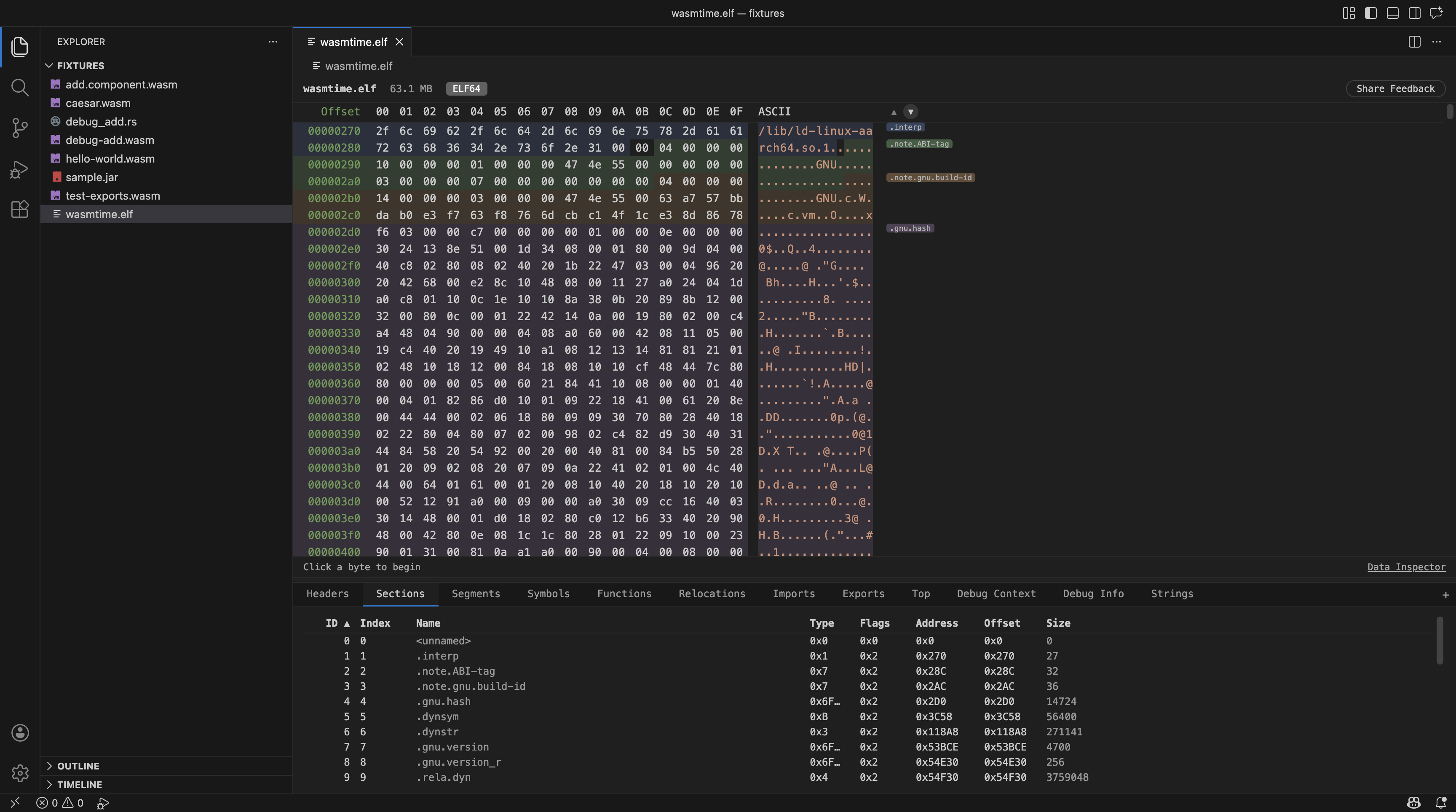This screenshot has height=812, width=1456.
Task: Click the Sections table scrollbar
Action: (1439, 641)
